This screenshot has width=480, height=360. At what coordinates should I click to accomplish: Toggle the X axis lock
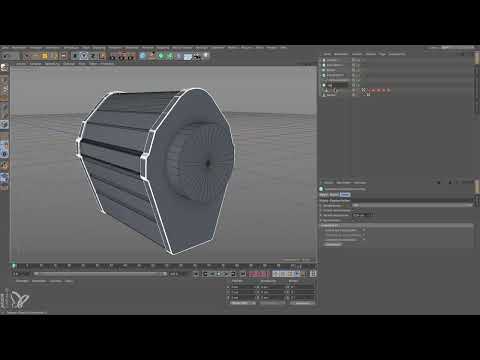click(75, 56)
